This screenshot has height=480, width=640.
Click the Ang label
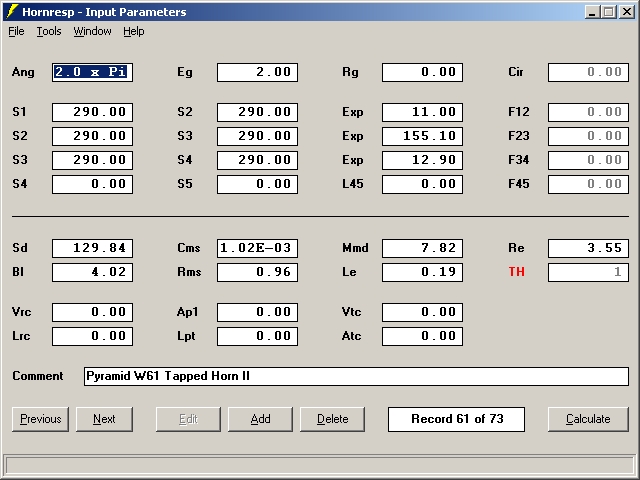point(23,72)
